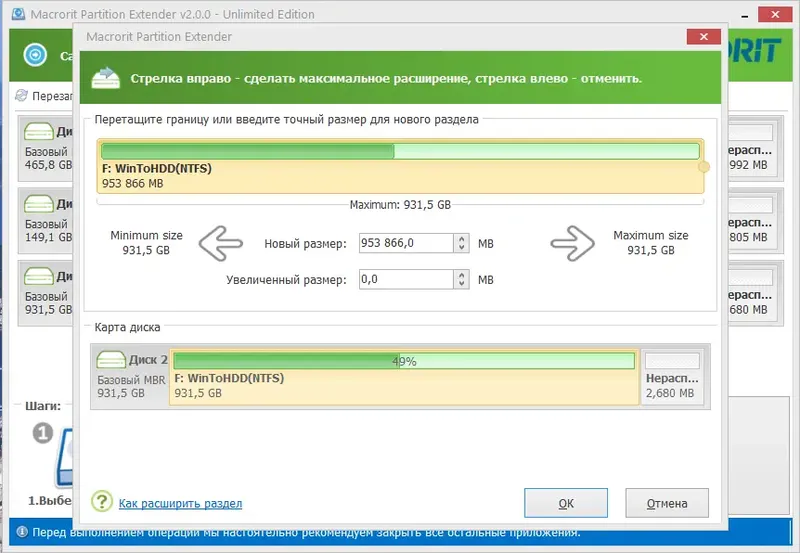Click the dialog header drive extend icon

106,78
